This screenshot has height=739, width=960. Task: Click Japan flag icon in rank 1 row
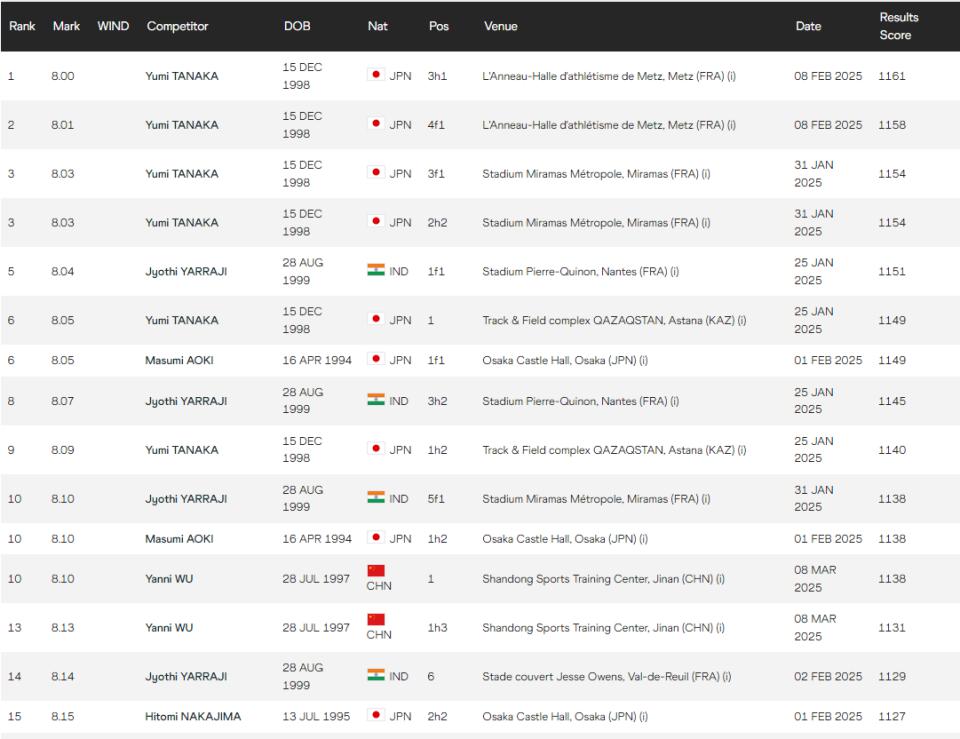pyautogui.click(x=375, y=75)
